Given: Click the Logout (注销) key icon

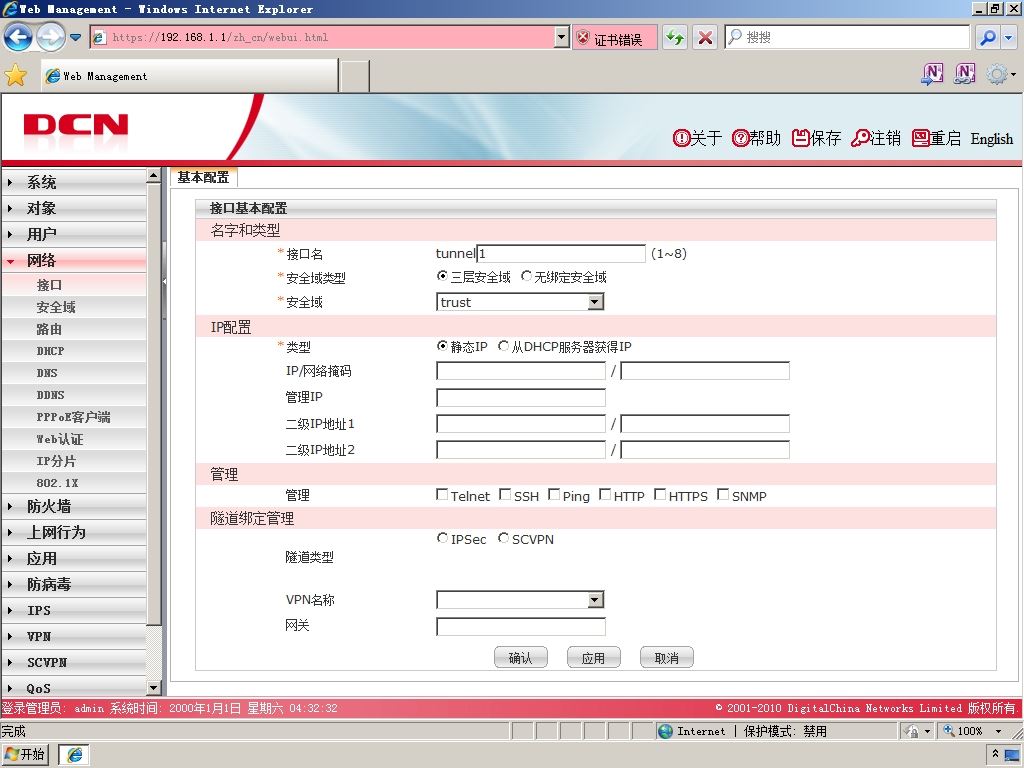Looking at the screenshot, I should [861, 138].
